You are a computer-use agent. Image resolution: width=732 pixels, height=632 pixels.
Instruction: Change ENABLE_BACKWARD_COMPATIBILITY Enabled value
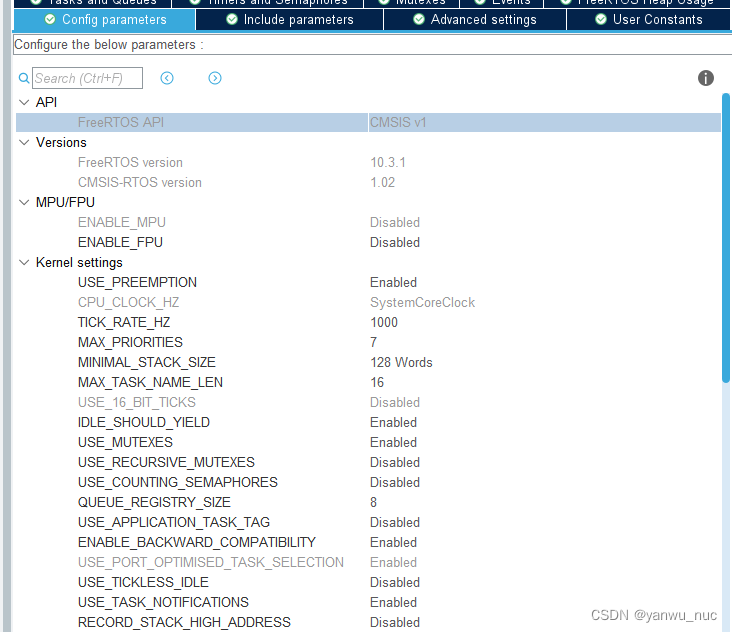(393, 542)
